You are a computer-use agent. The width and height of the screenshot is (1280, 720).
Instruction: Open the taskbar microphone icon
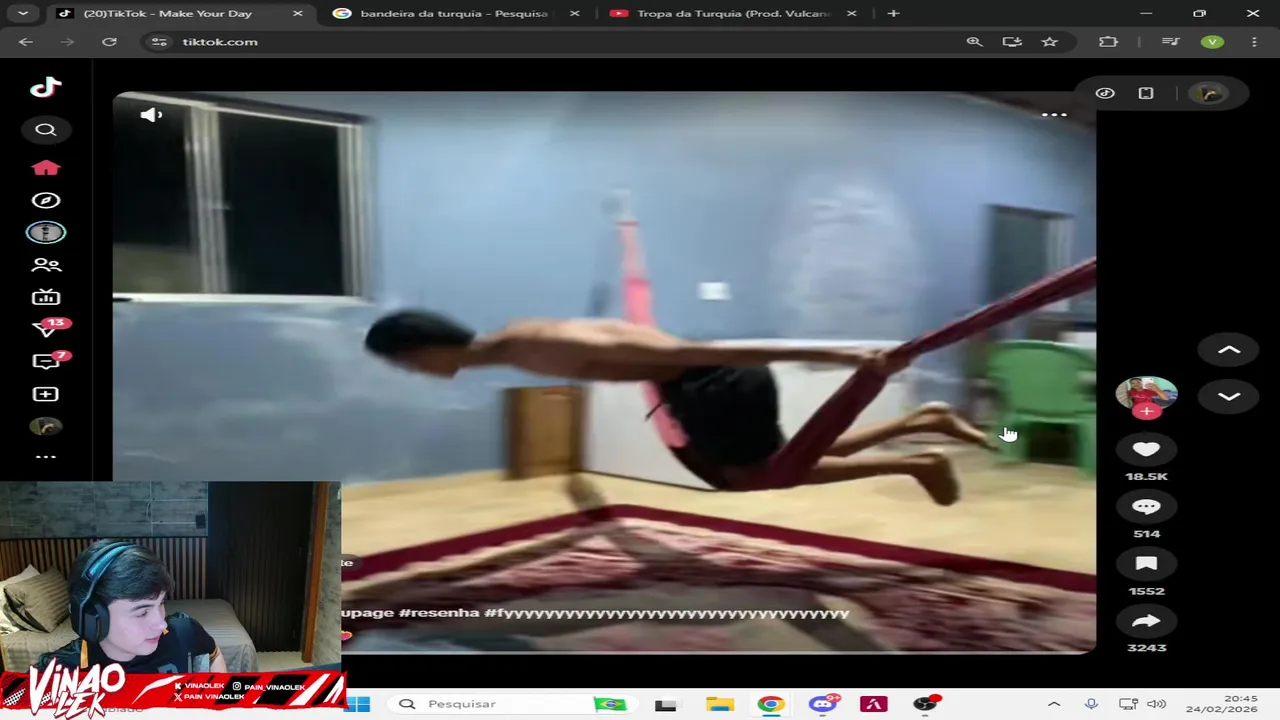[x=1091, y=704]
